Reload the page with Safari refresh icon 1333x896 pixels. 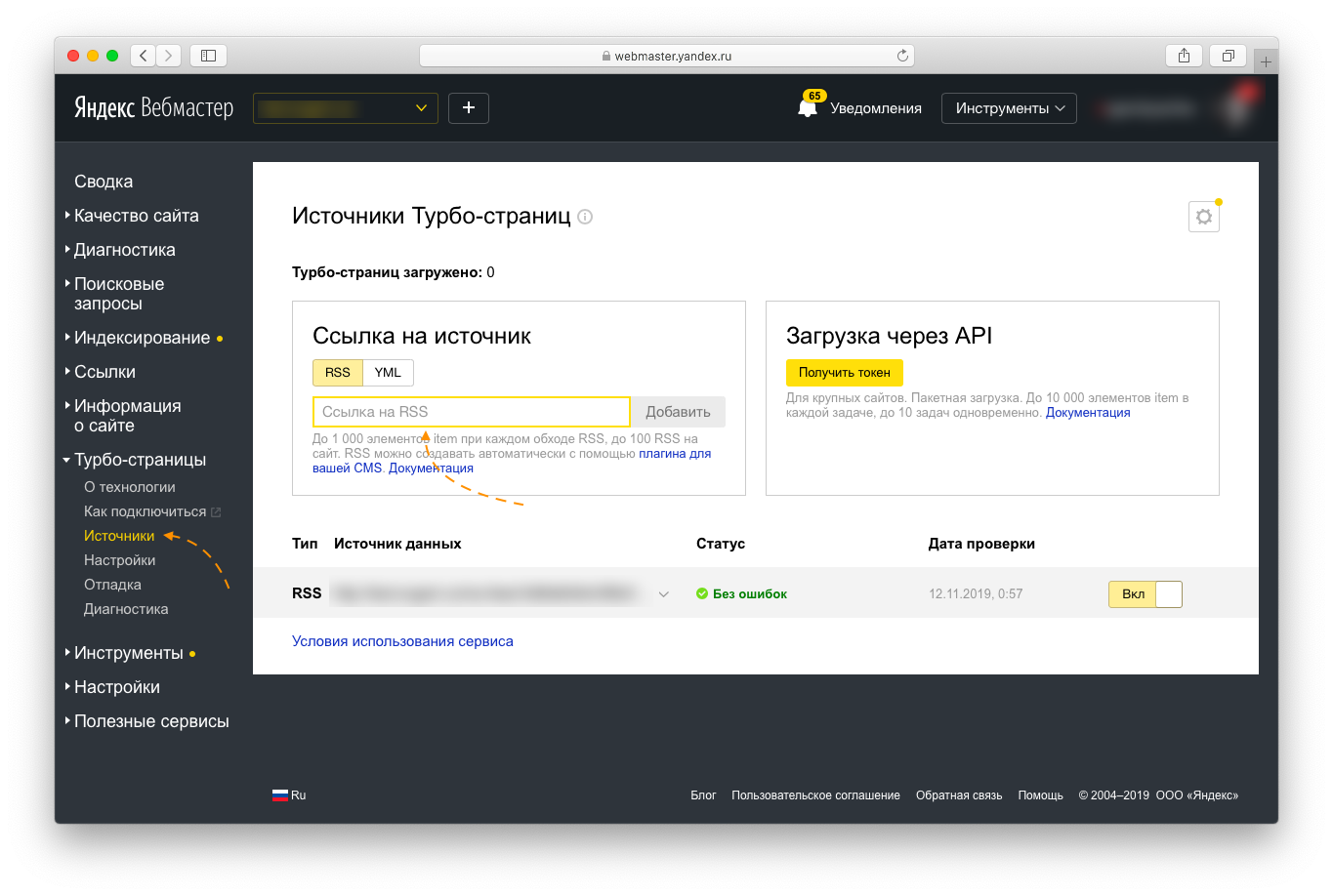pyautogui.click(x=901, y=56)
